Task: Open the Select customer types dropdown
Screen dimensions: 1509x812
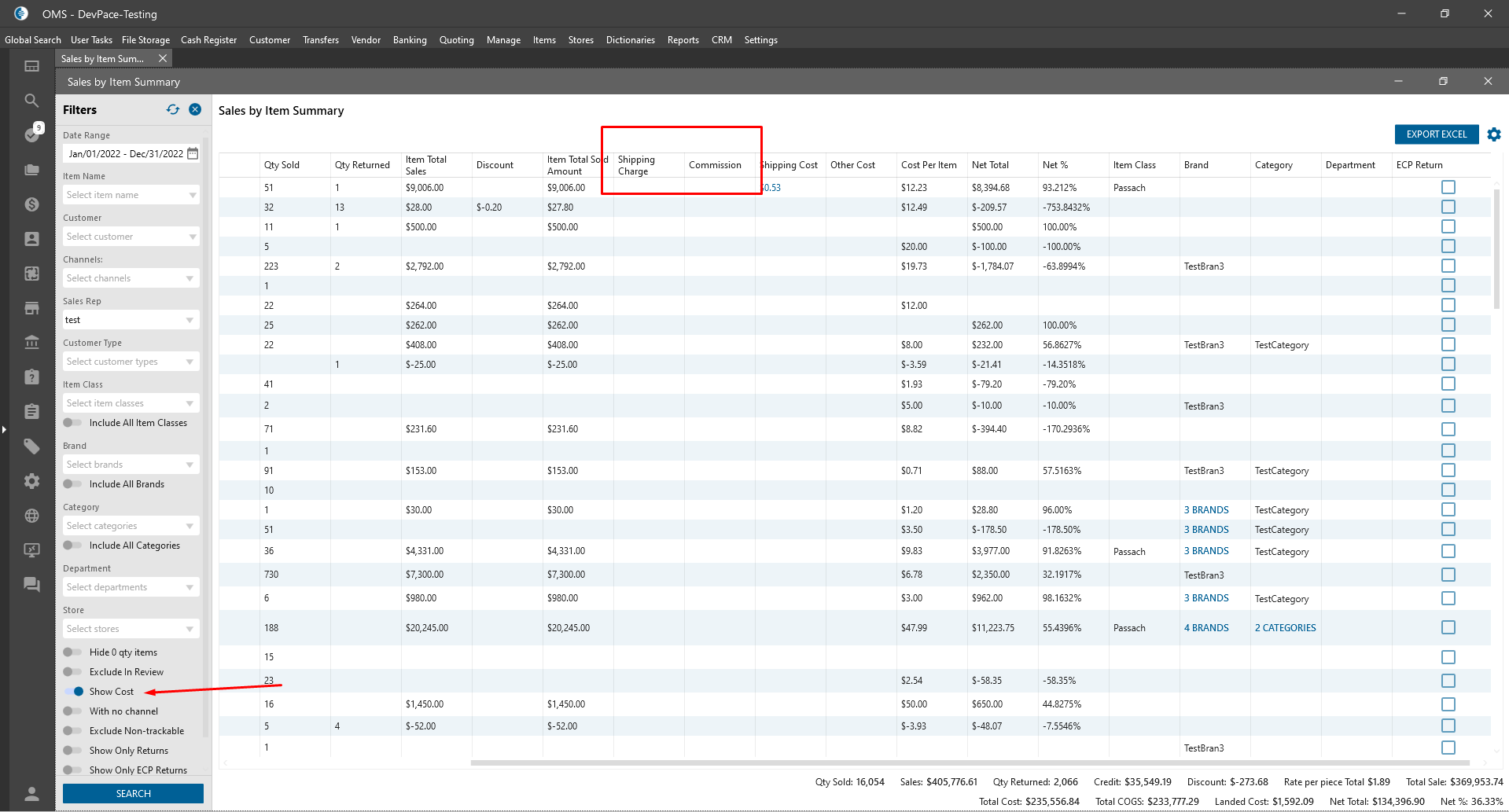Action: coord(131,362)
